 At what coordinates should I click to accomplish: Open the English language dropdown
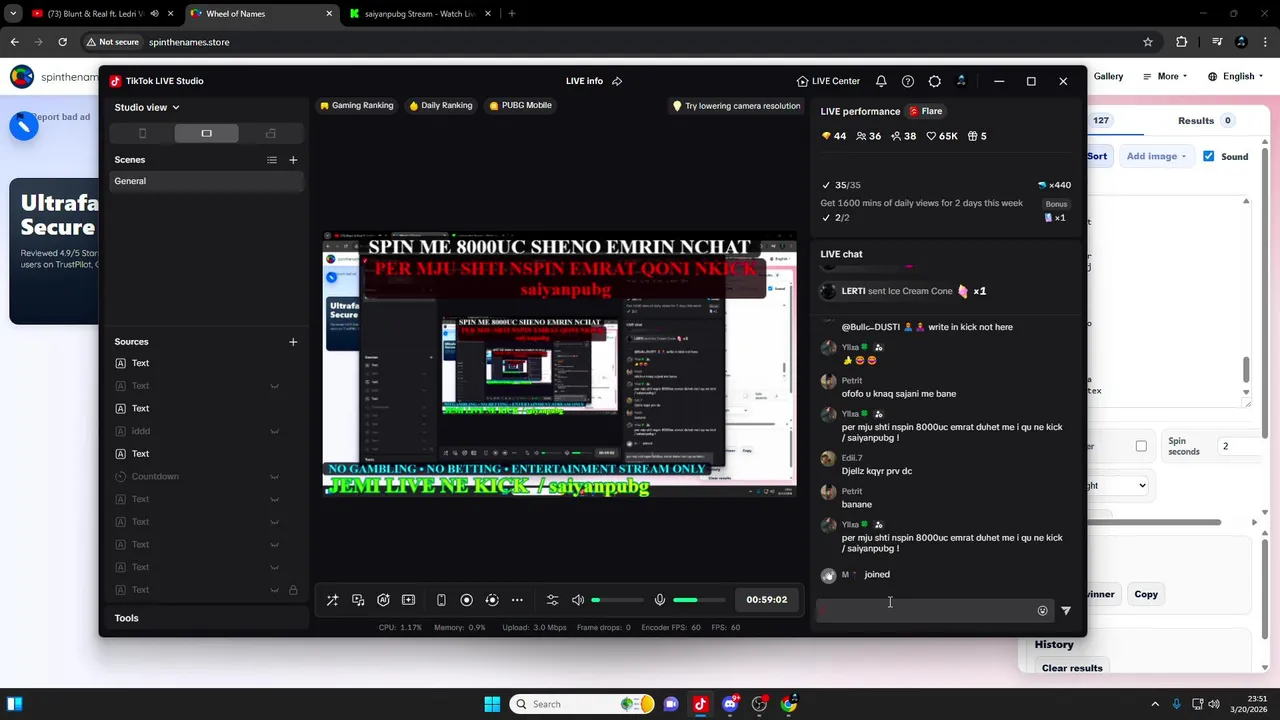[1237, 76]
